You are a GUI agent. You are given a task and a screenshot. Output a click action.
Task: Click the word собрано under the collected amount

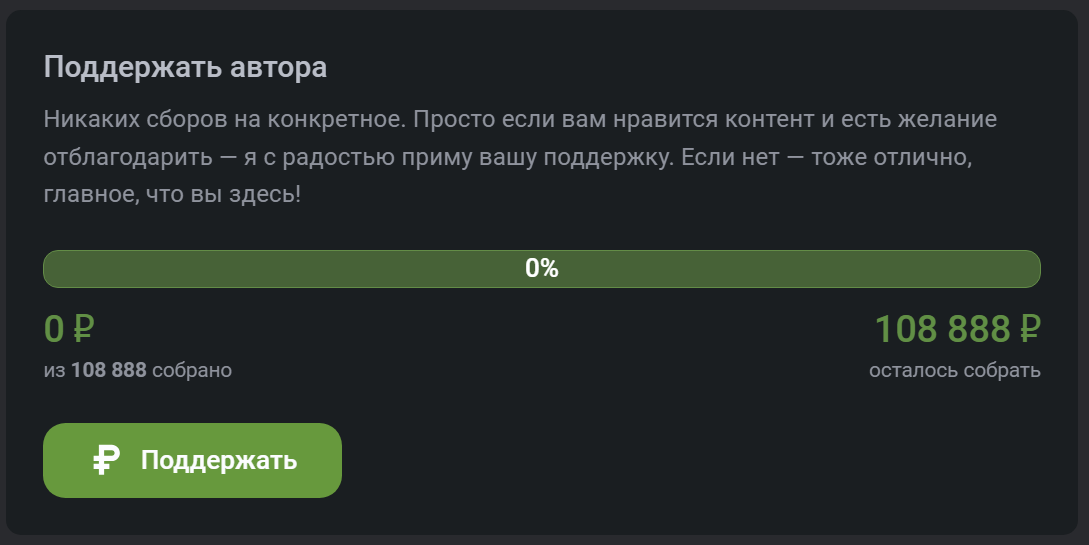(x=192, y=371)
